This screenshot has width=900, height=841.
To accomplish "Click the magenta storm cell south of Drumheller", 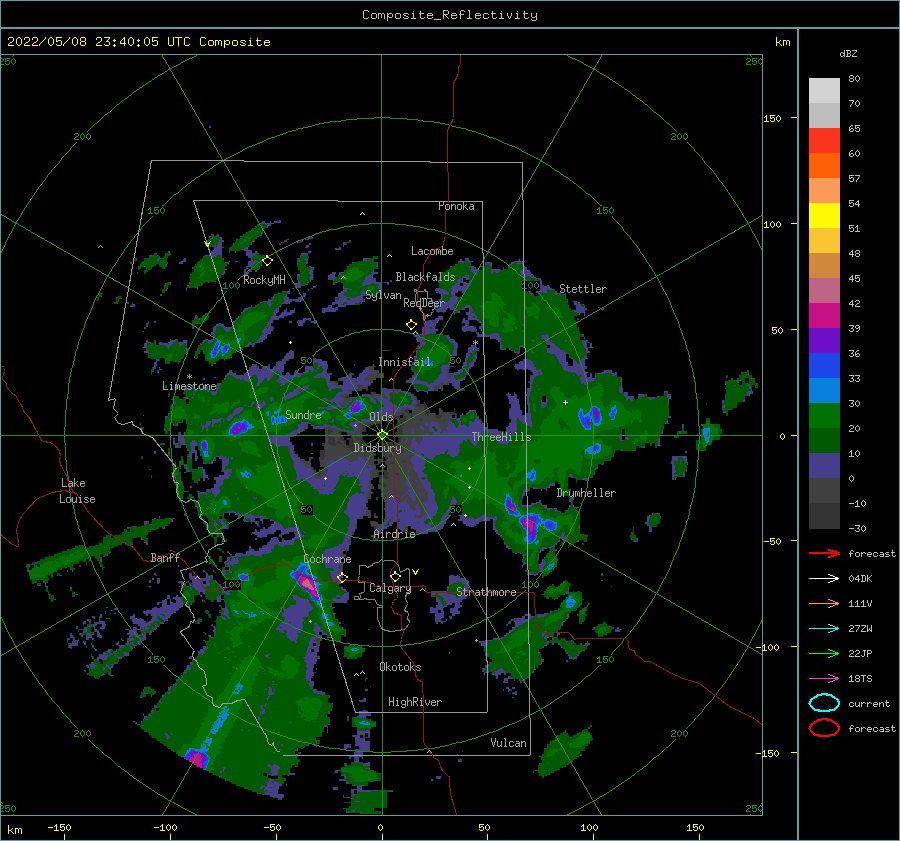I will point(530,525).
